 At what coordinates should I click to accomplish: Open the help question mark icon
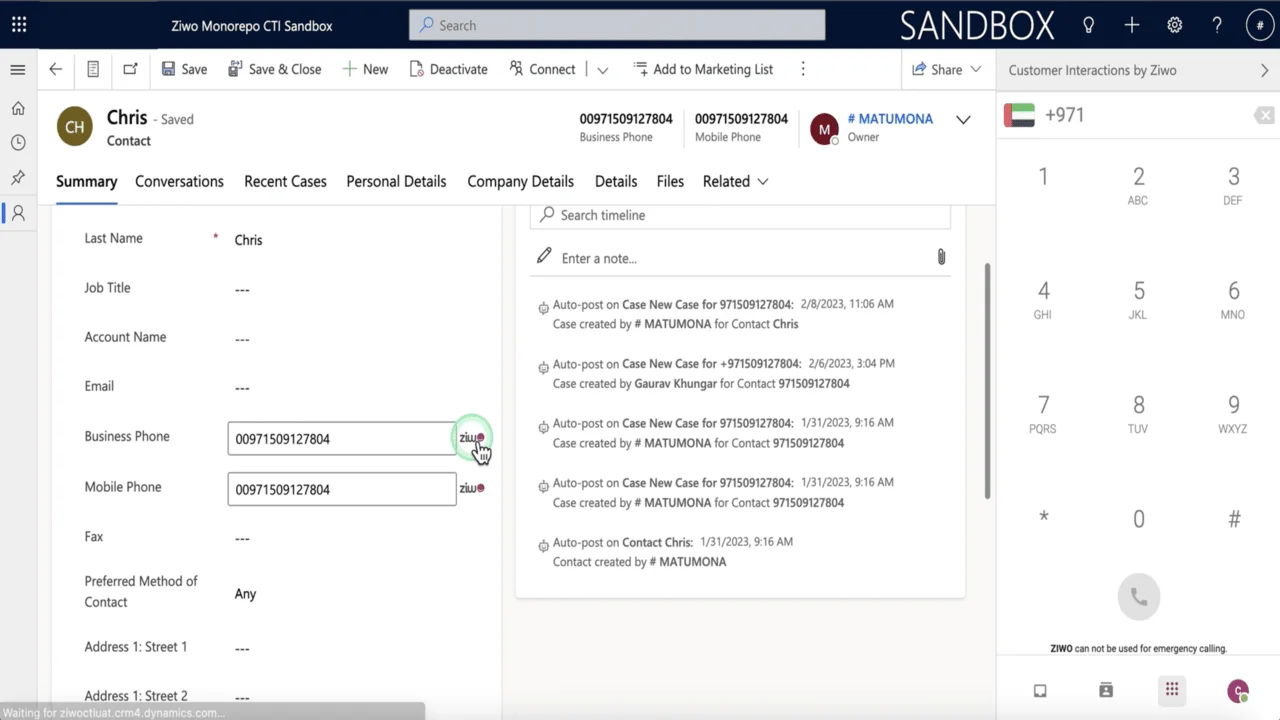1217,25
